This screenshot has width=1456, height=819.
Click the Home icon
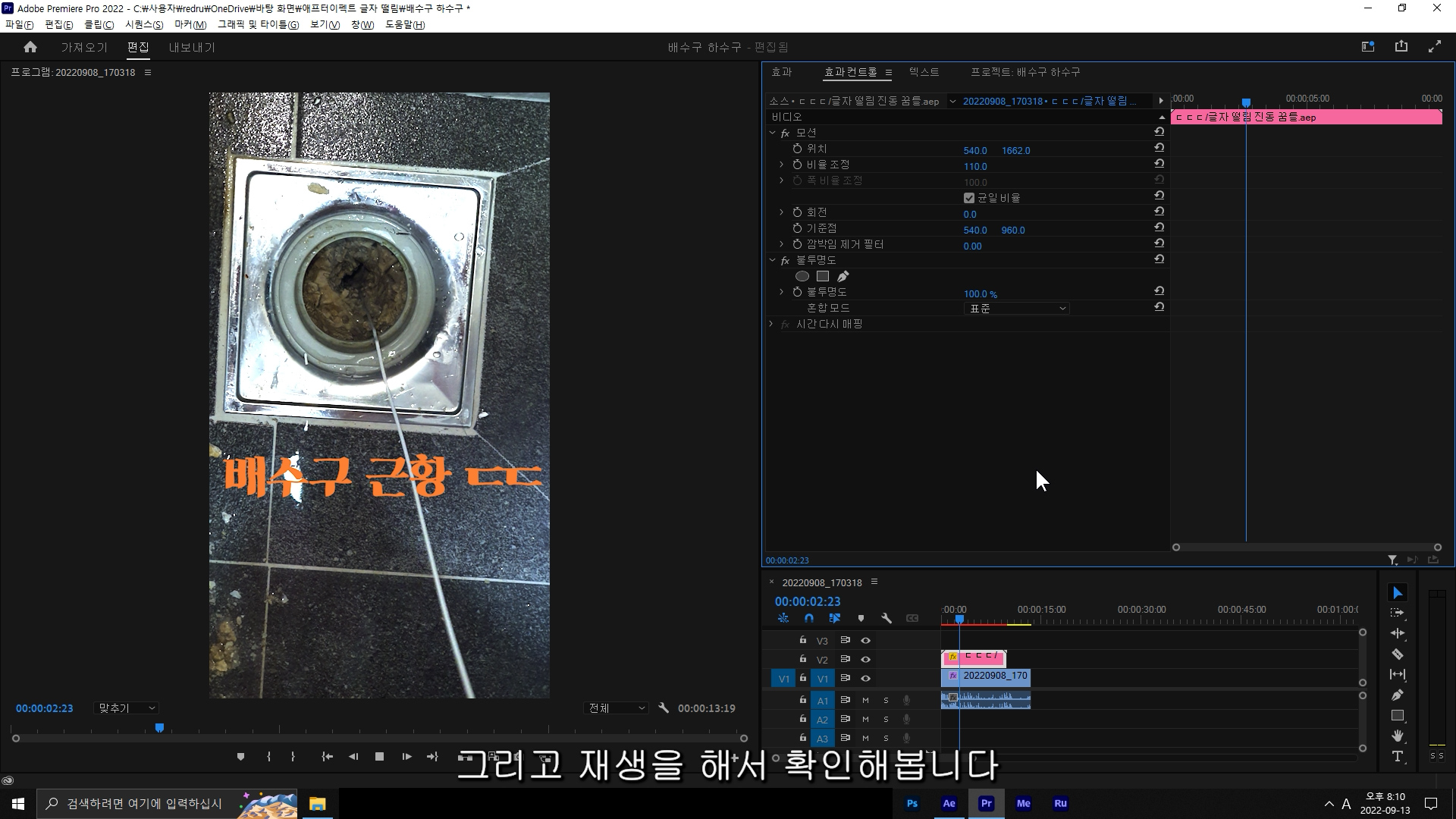[30, 47]
